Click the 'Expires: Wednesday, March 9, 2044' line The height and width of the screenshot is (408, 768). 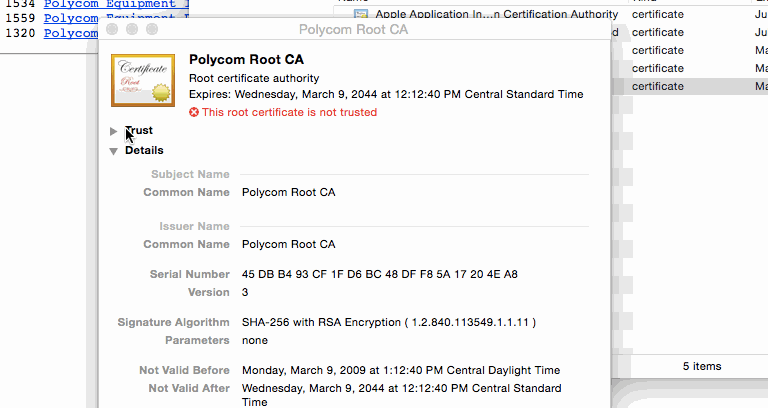(x=386, y=94)
